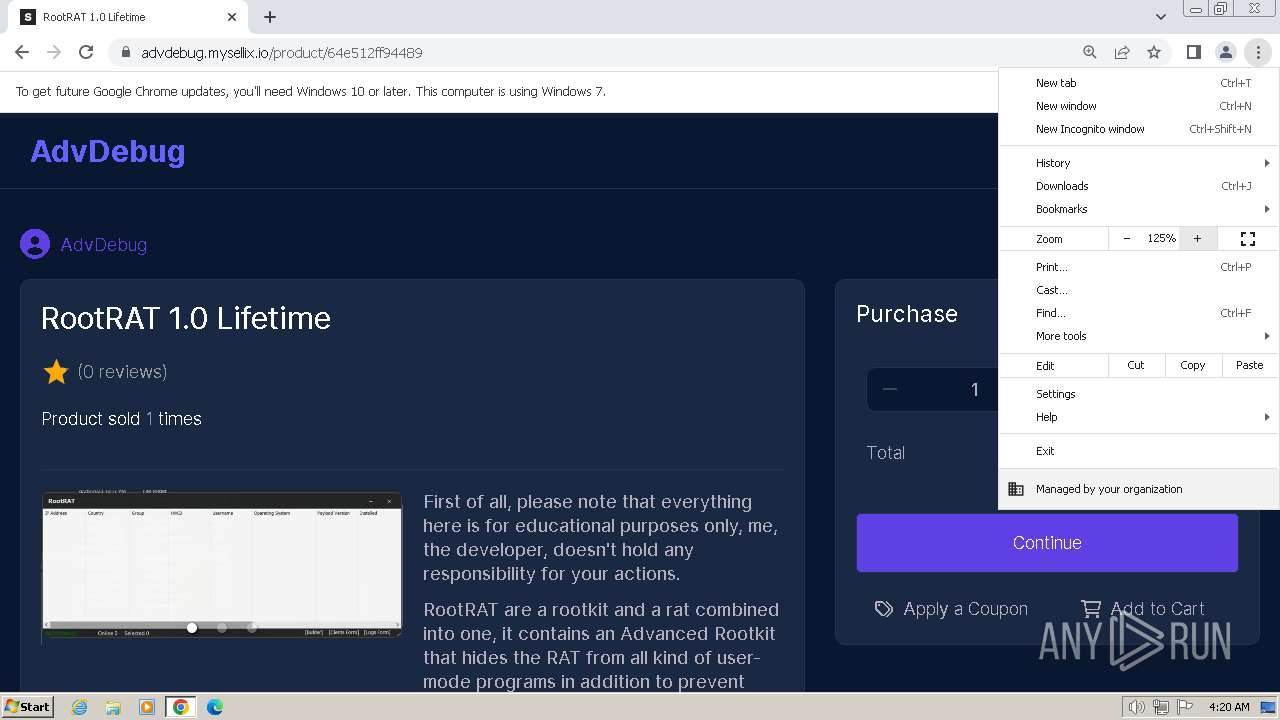Click the address bar URL
This screenshot has width=1280, height=720.
coord(282,53)
